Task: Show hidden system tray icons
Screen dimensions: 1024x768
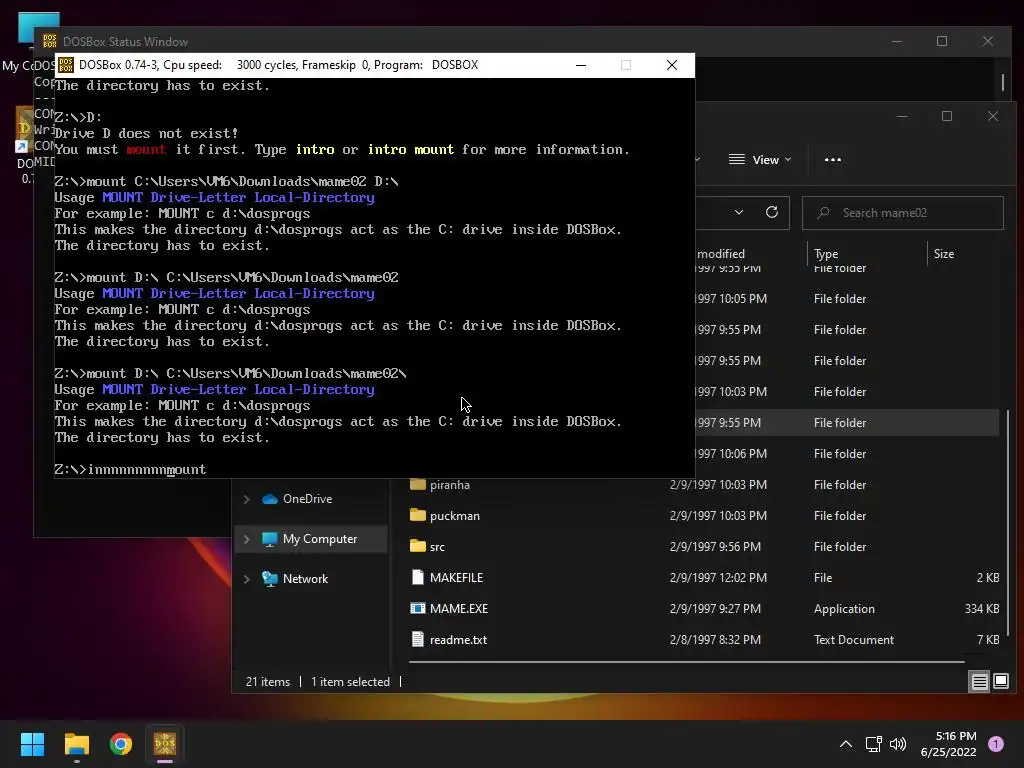Action: coord(846,744)
